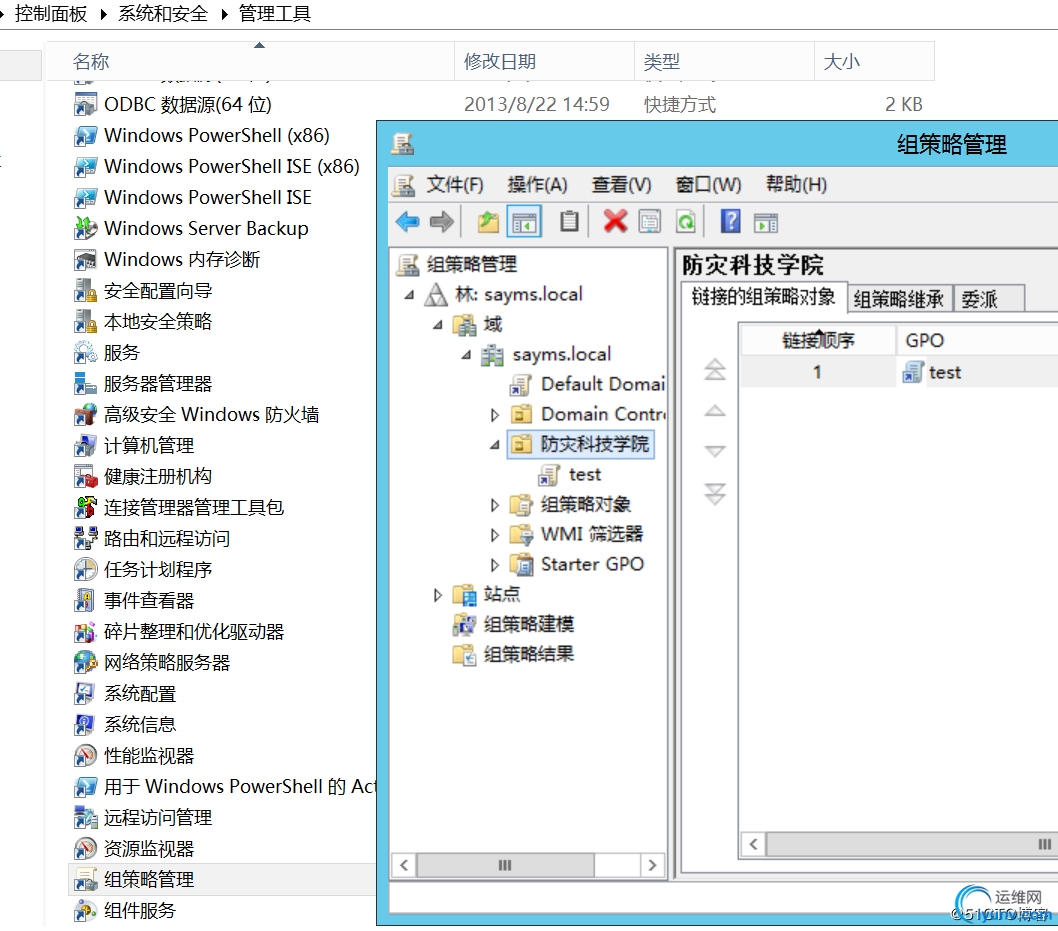
Task: Select 组策略结果 node in the tree
Action: [528, 654]
